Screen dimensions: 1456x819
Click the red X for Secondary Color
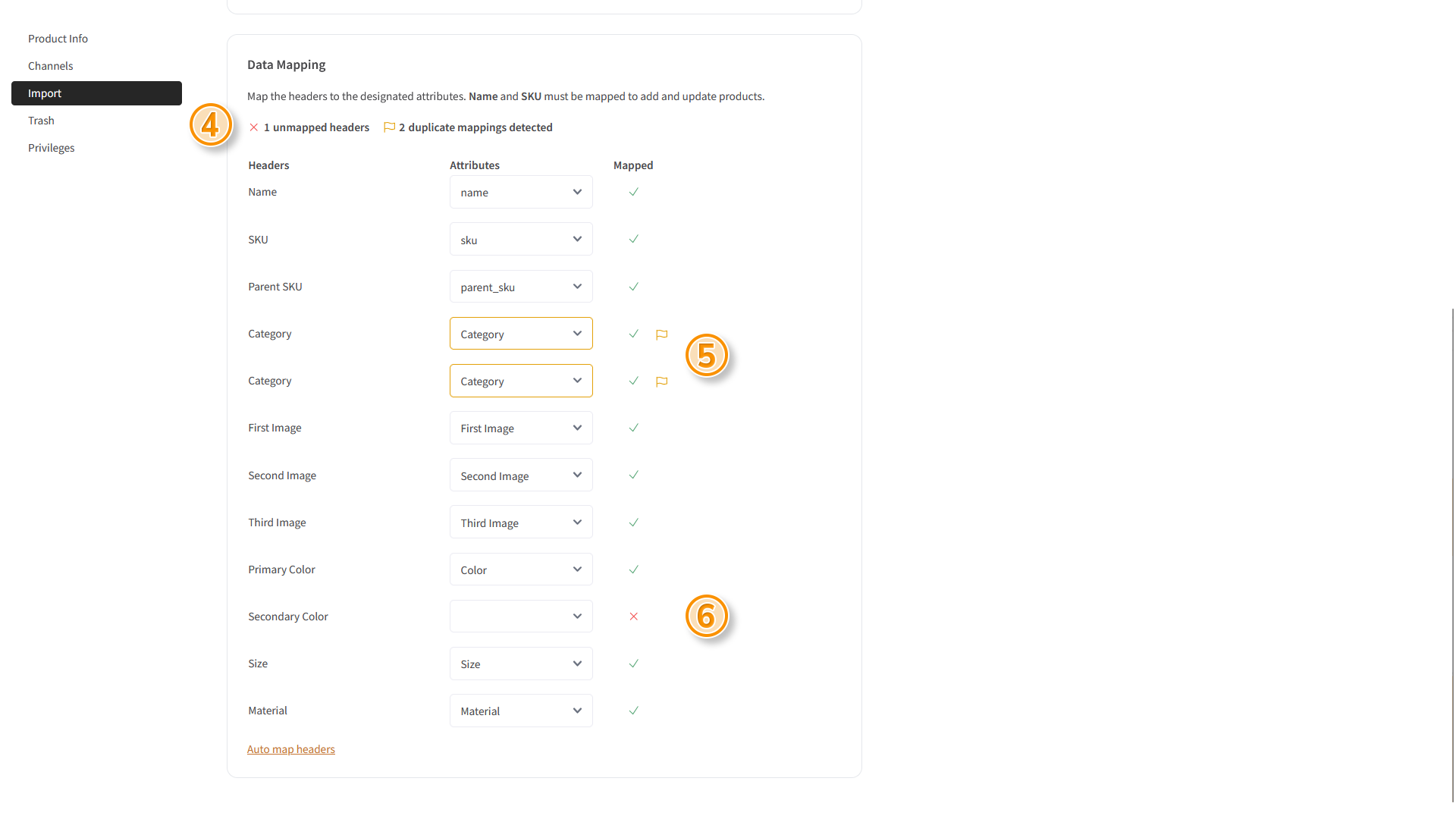[633, 617]
